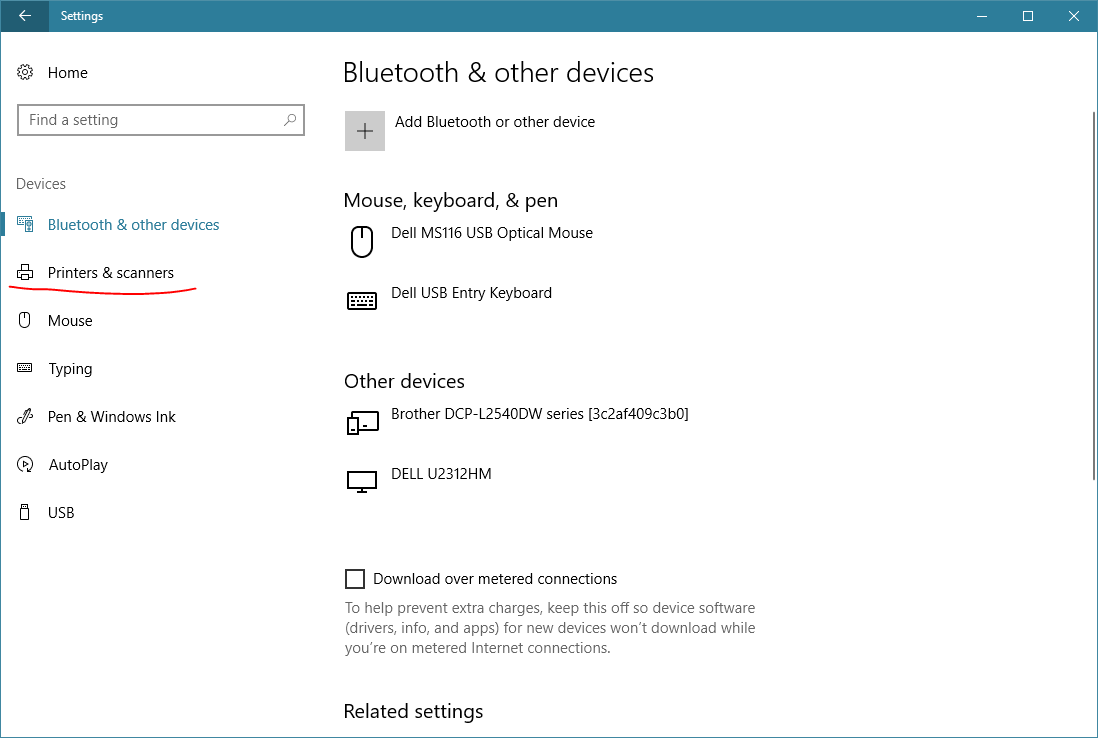Focus the Find a setting search box

click(161, 120)
